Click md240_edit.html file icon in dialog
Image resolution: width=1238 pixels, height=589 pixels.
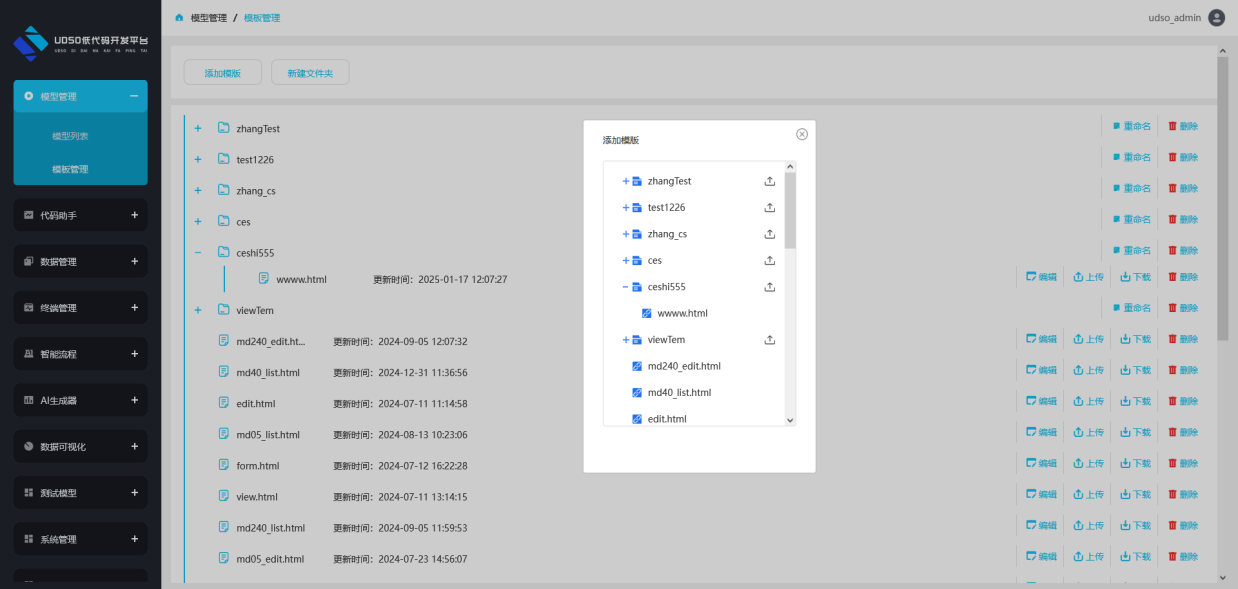click(637, 366)
